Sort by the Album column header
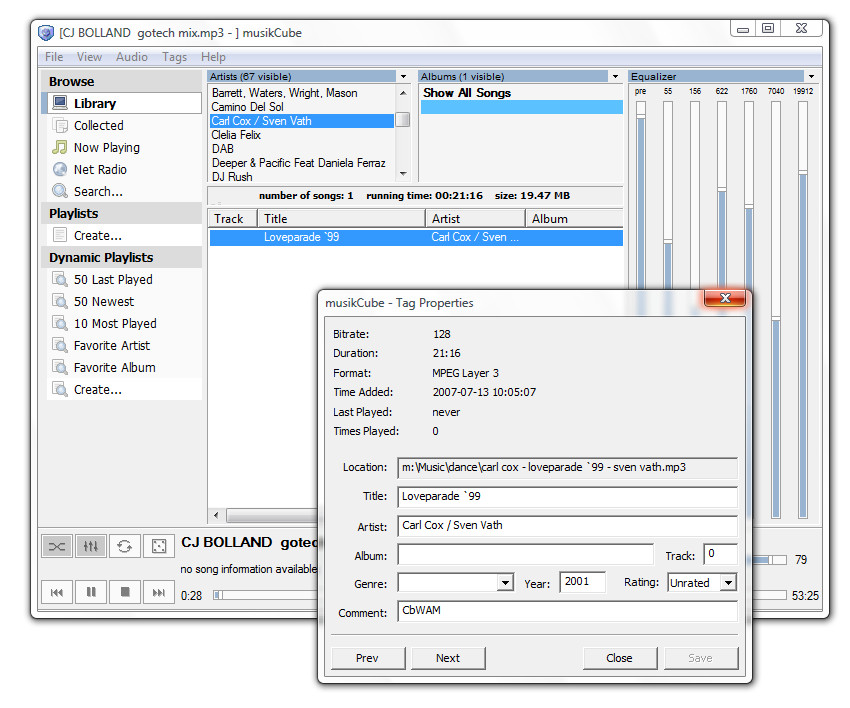Screen dimensions: 850x708 point(574,219)
